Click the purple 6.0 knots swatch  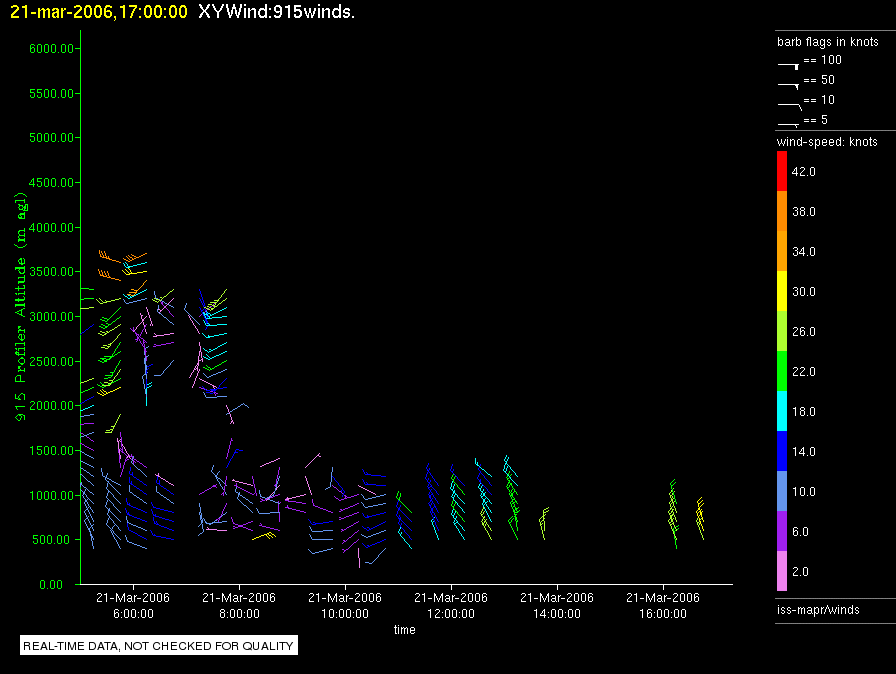click(x=782, y=531)
